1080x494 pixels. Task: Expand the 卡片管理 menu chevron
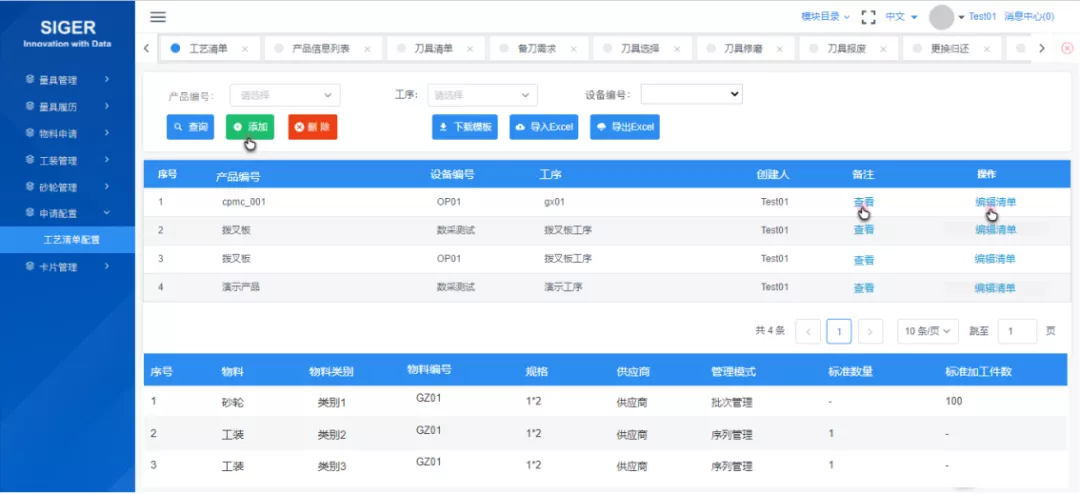107,267
